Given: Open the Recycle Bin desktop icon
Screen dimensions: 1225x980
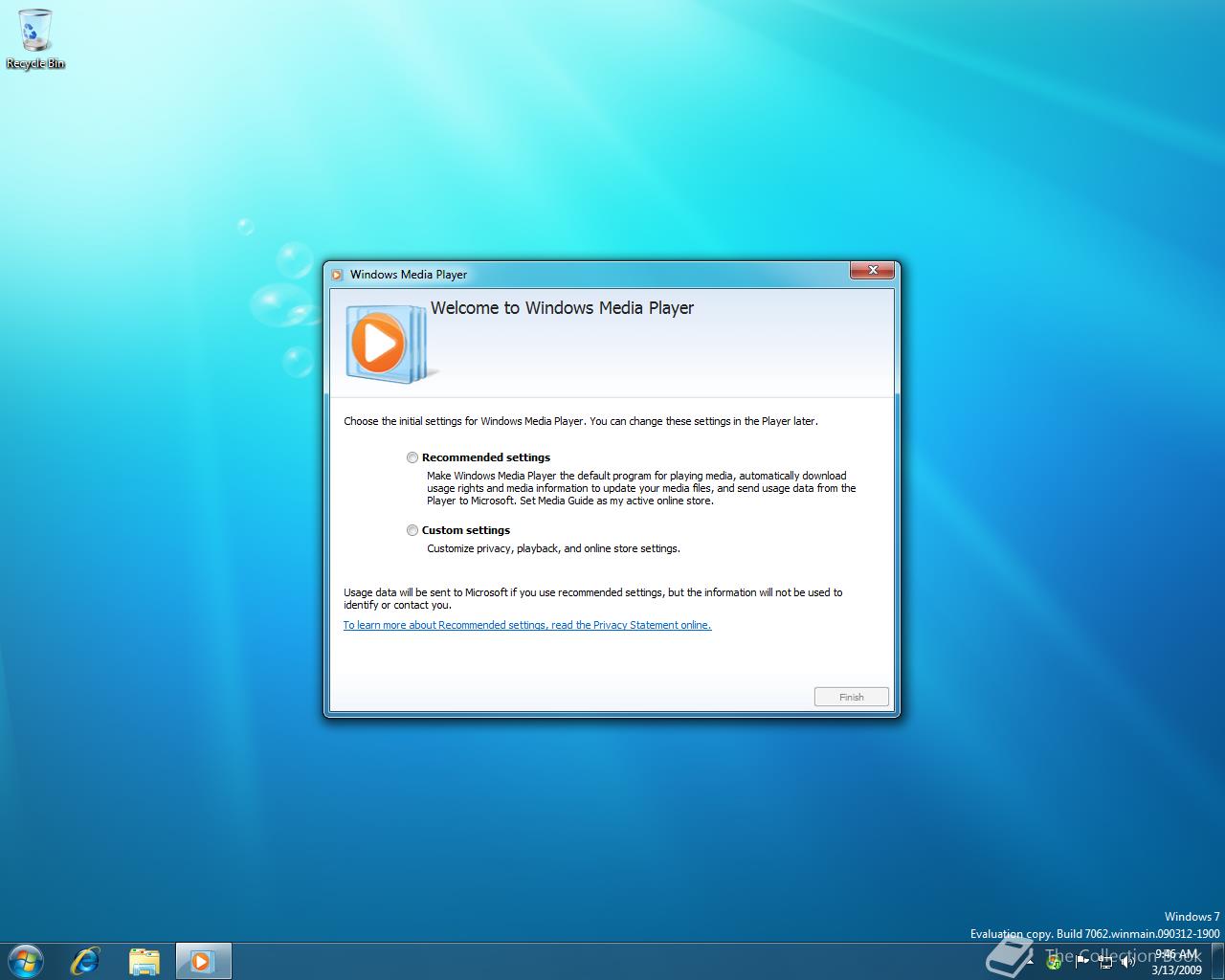Looking at the screenshot, I should [x=35, y=39].
